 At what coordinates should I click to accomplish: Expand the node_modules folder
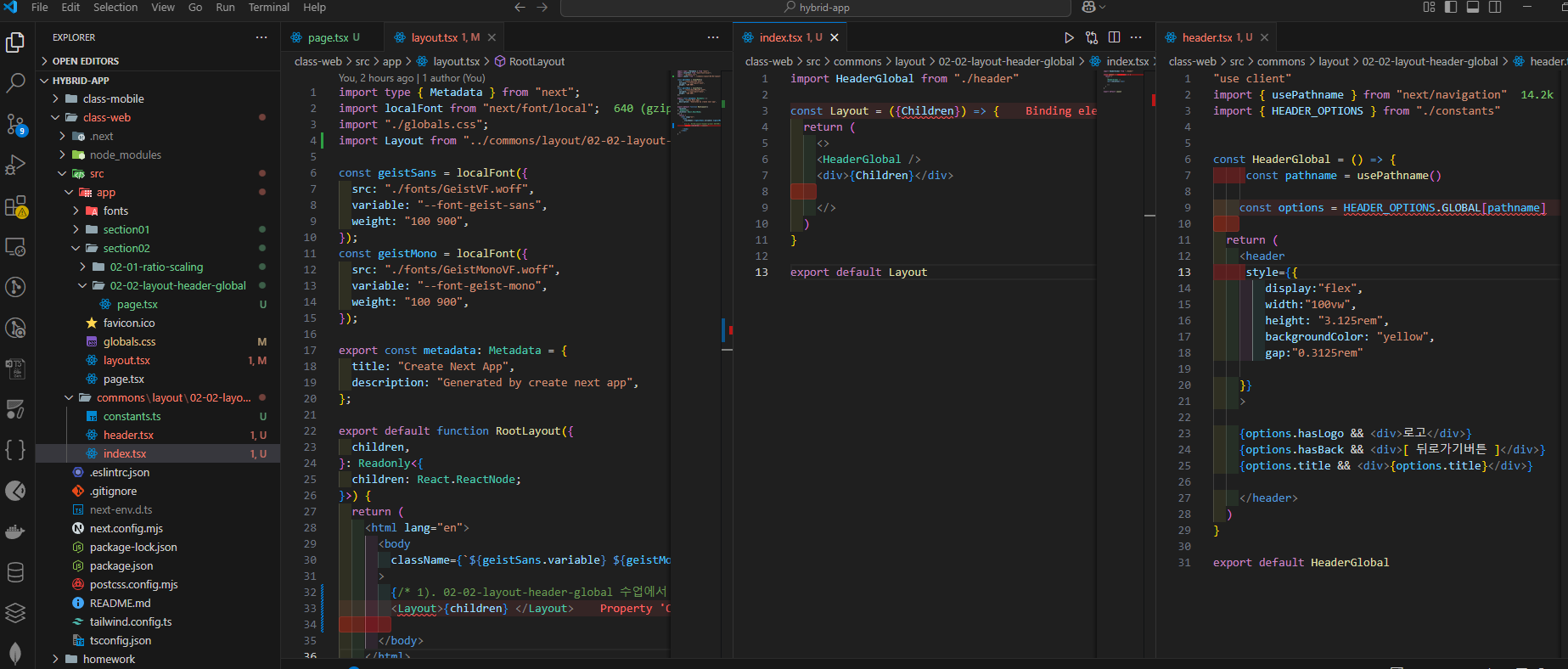158,155
